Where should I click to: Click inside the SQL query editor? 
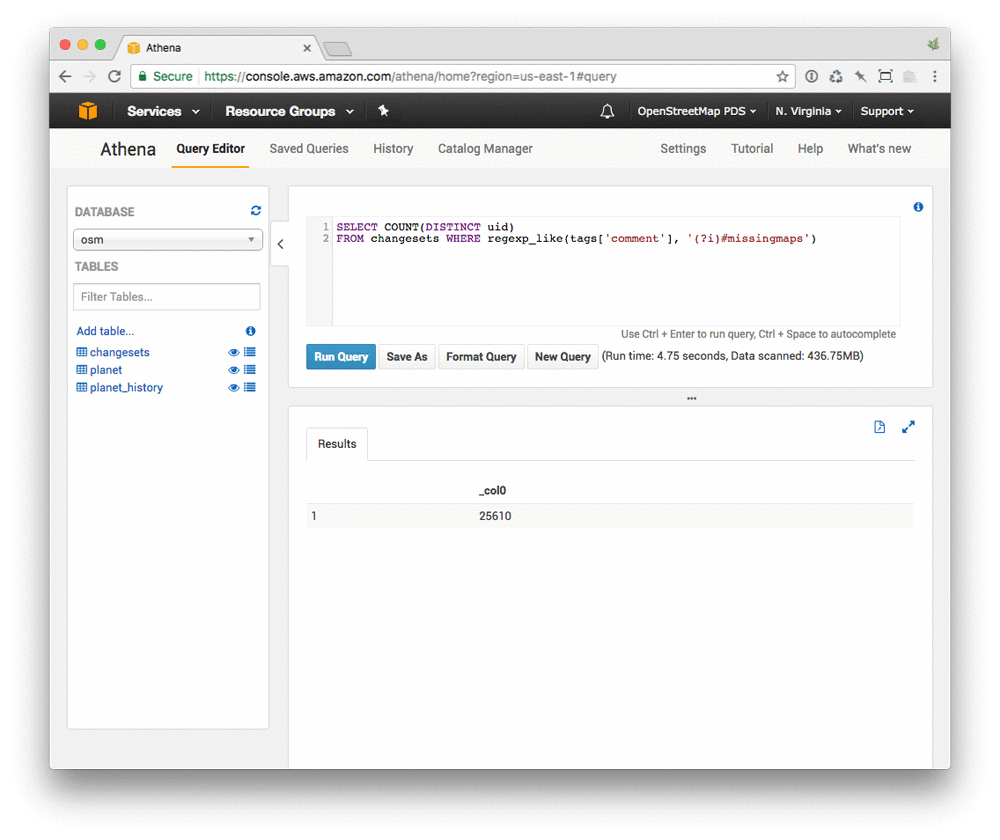pyautogui.click(x=615, y=271)
